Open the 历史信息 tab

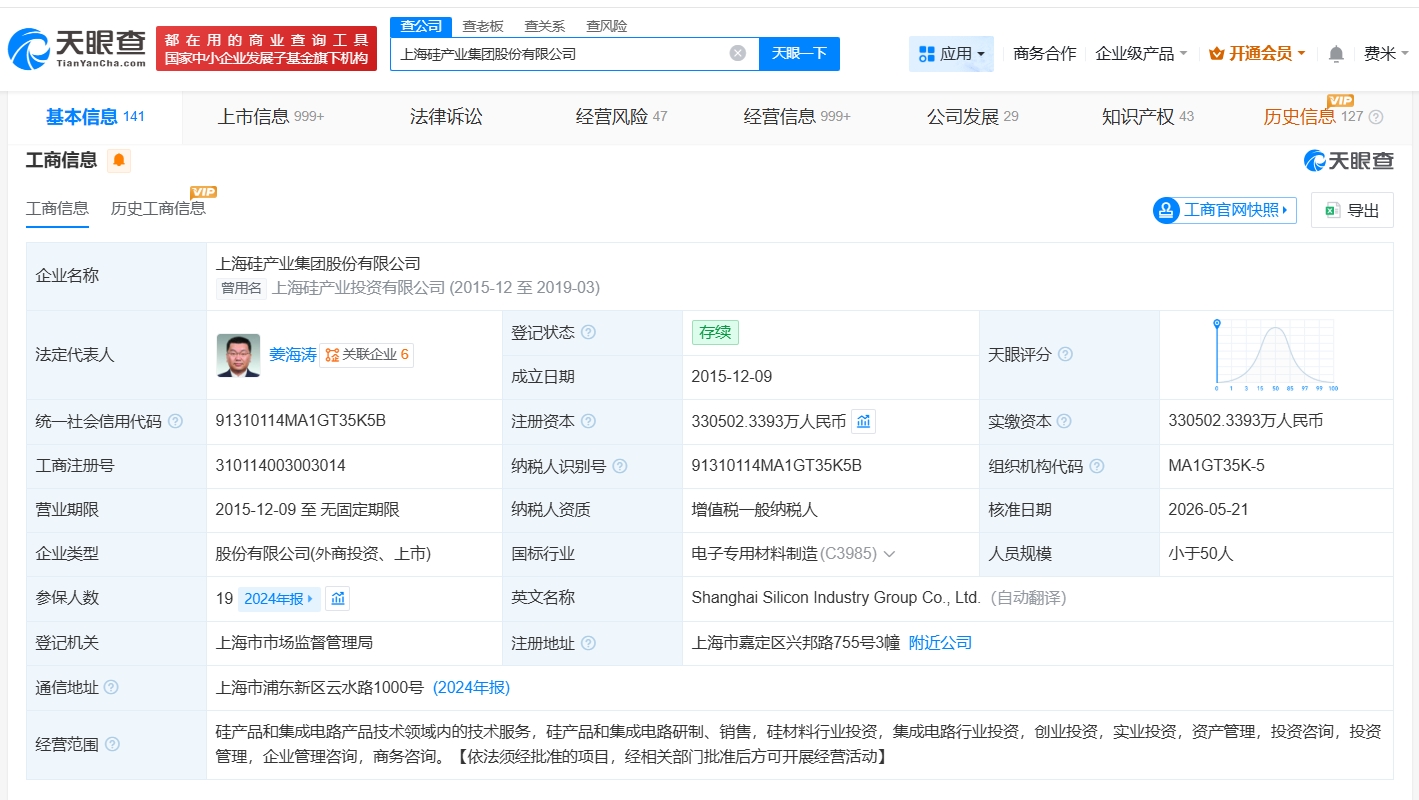1313,117
